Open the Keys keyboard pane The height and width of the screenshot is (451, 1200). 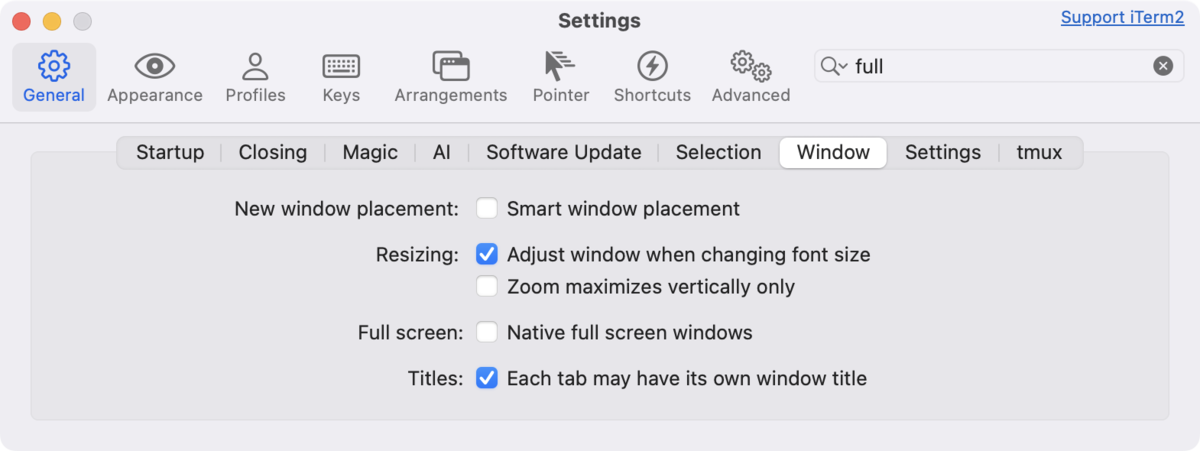[x=341, y=77]
